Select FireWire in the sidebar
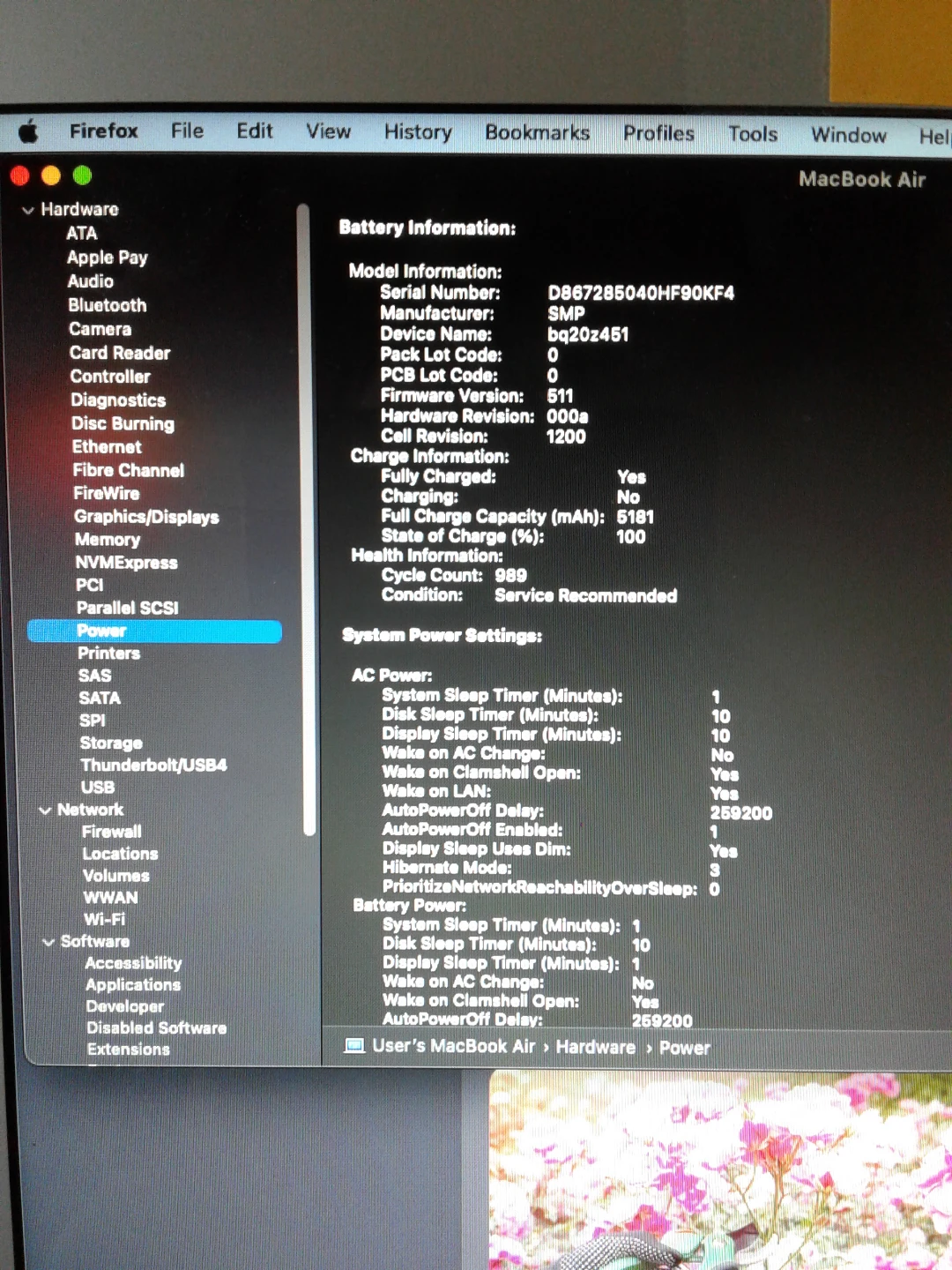The width and height of the screenshot is (952, 1270). click(x=107, y=494)
